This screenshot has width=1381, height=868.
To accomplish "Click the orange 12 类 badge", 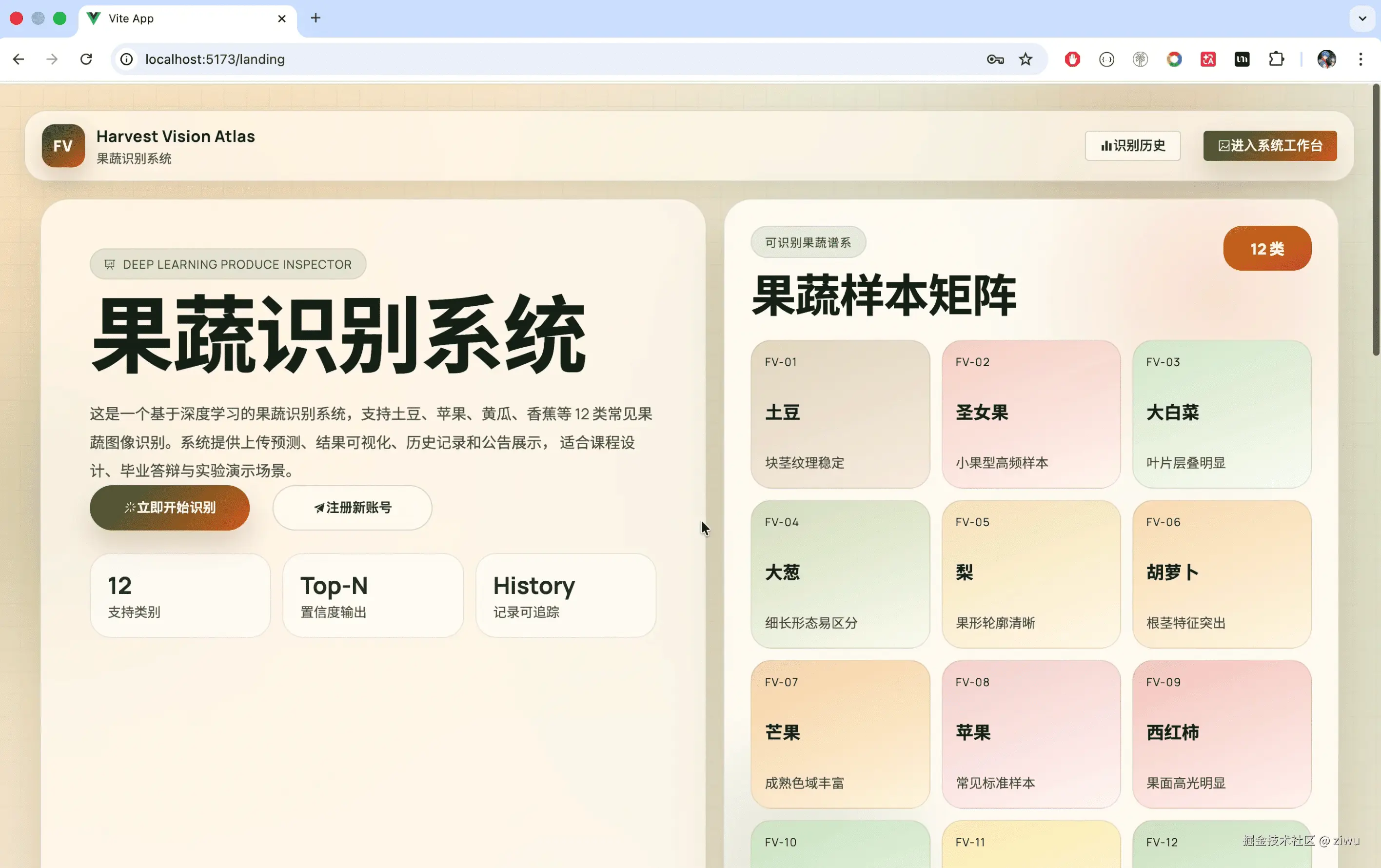I will point(1267,248).
